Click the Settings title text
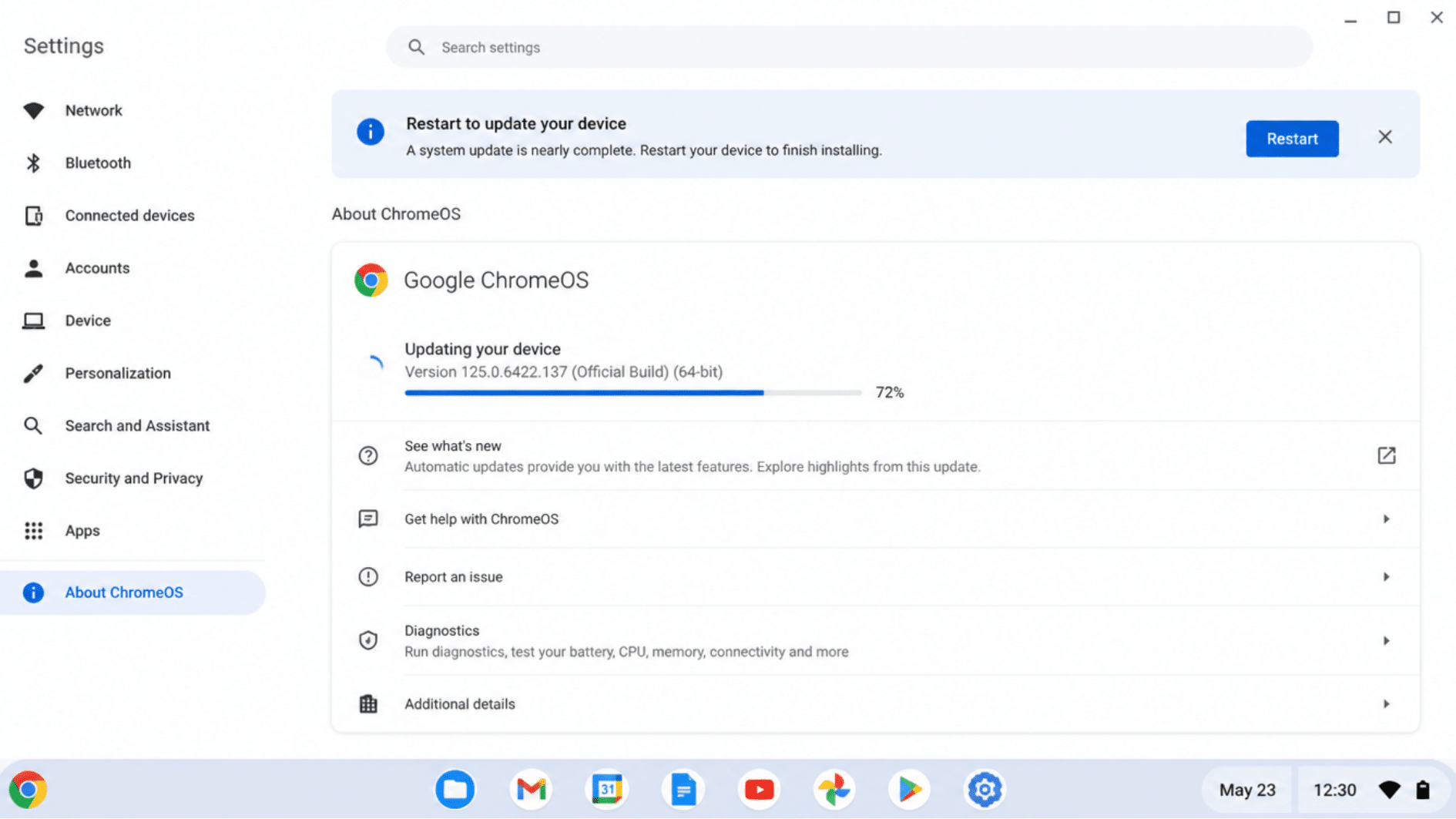The width and height of the screenshot is (1456, 819). pos(64,46)
